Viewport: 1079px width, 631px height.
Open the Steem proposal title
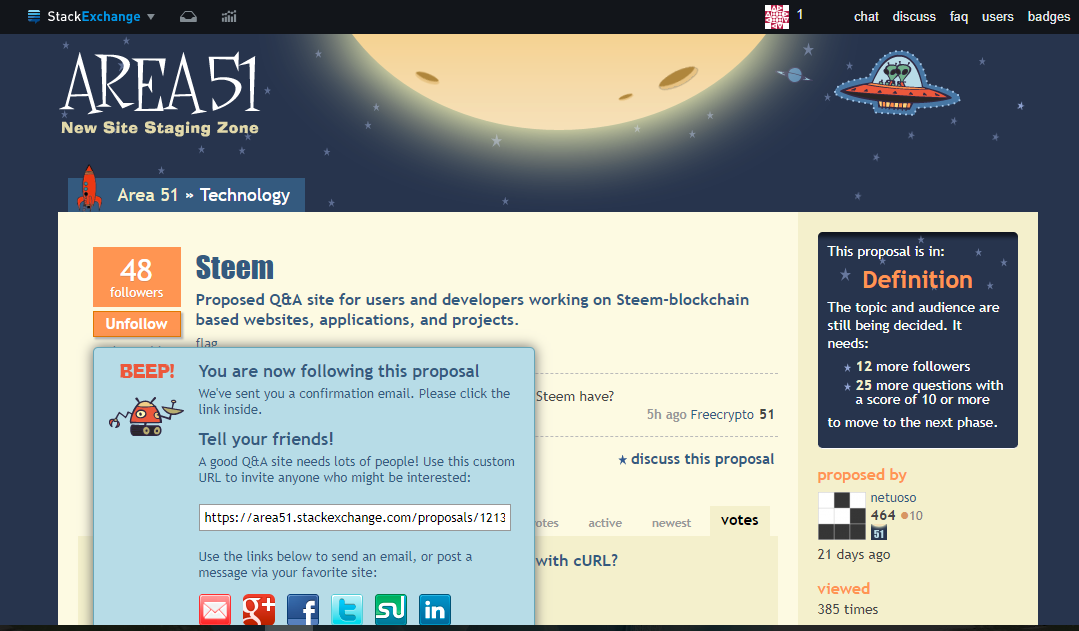pyautogui.click(x=235, y=268)
